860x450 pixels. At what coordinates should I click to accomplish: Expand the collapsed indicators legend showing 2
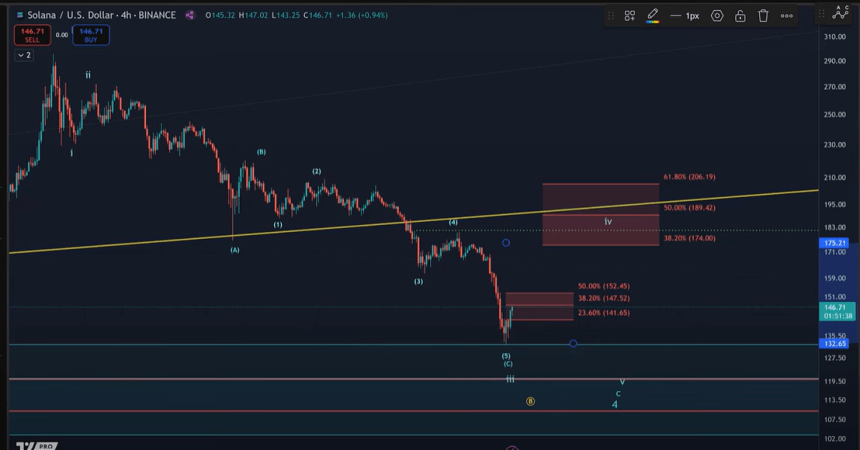tap(24, 55)
